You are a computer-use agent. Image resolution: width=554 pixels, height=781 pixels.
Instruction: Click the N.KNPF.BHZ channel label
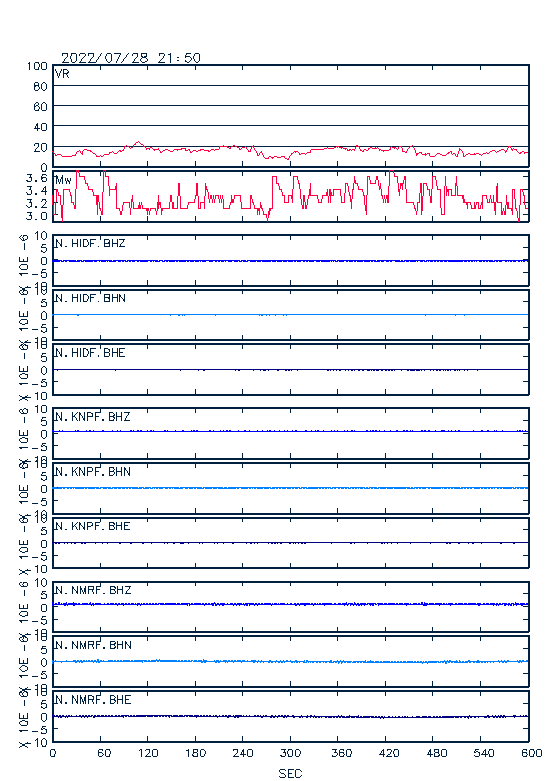pyautogui.click(x=93, y=417)
